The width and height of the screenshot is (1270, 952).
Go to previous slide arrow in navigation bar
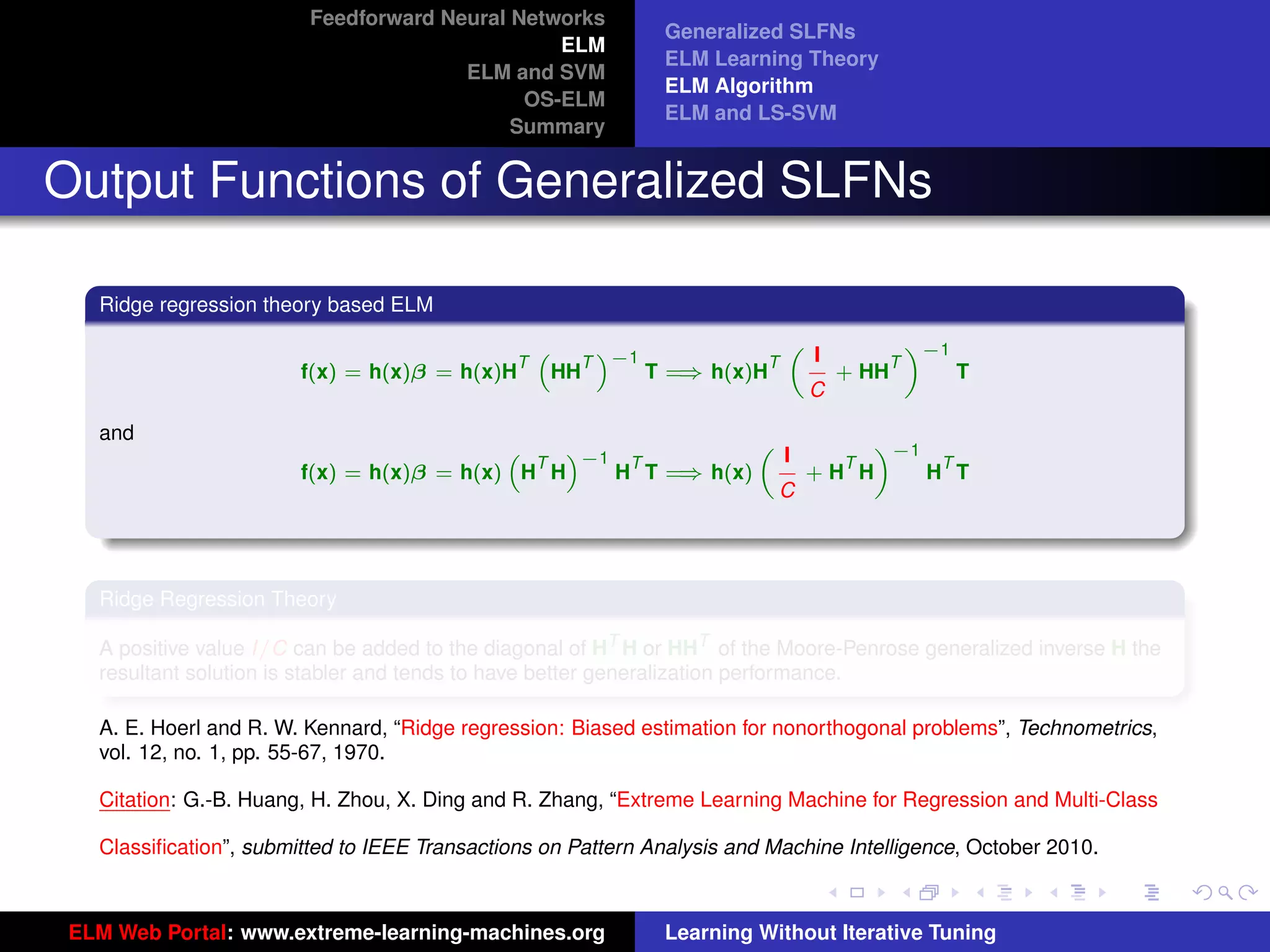[833, 892]
